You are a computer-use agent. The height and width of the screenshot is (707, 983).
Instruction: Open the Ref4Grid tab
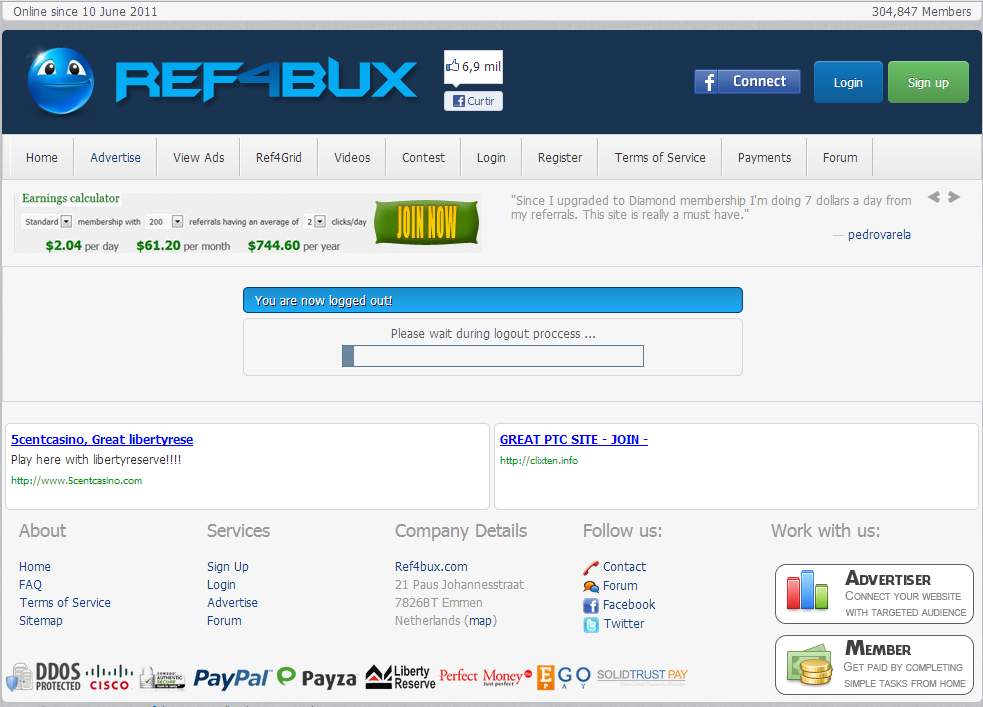[x=278, y=157]
